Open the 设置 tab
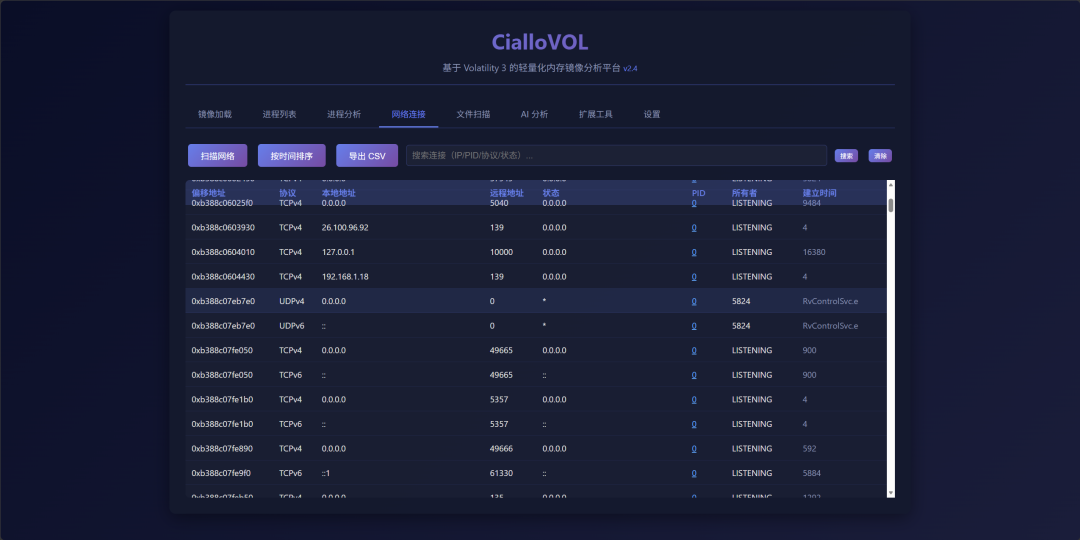 click(x=652, y=114)
